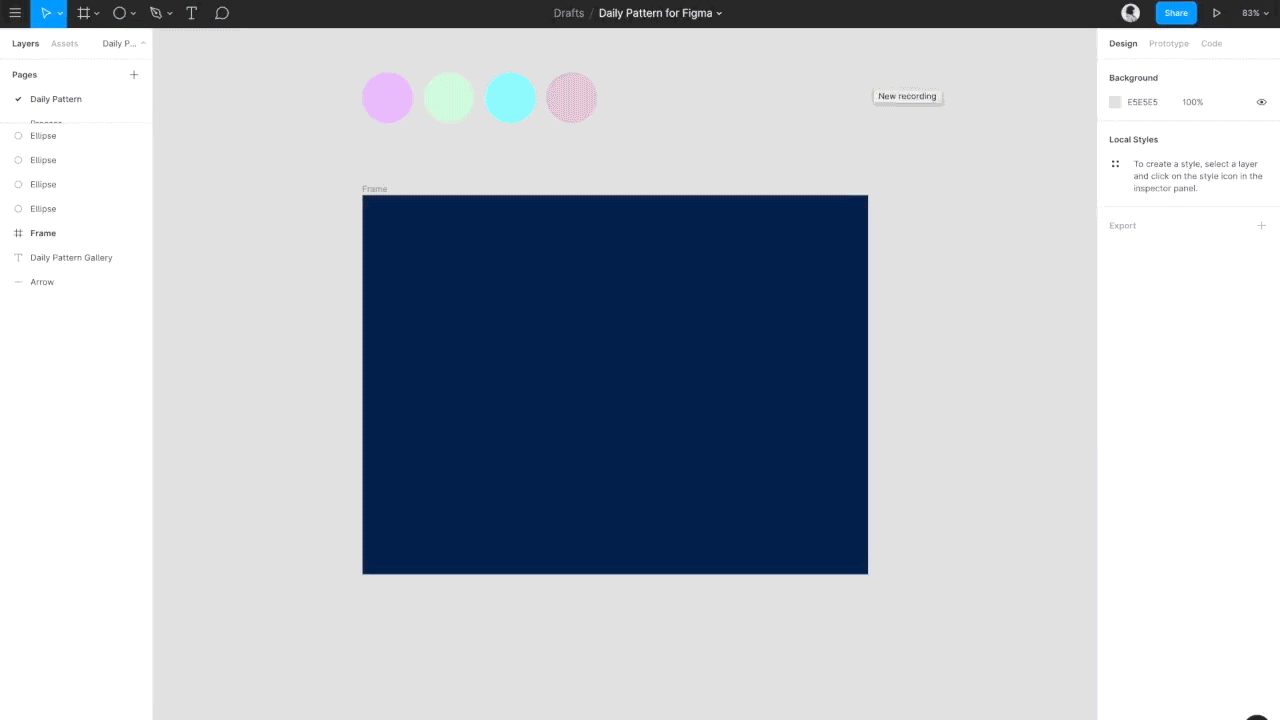The width and height of the screenshot is (1280, 720).
Task: Add a new page with plus icon
Action: 134,75
